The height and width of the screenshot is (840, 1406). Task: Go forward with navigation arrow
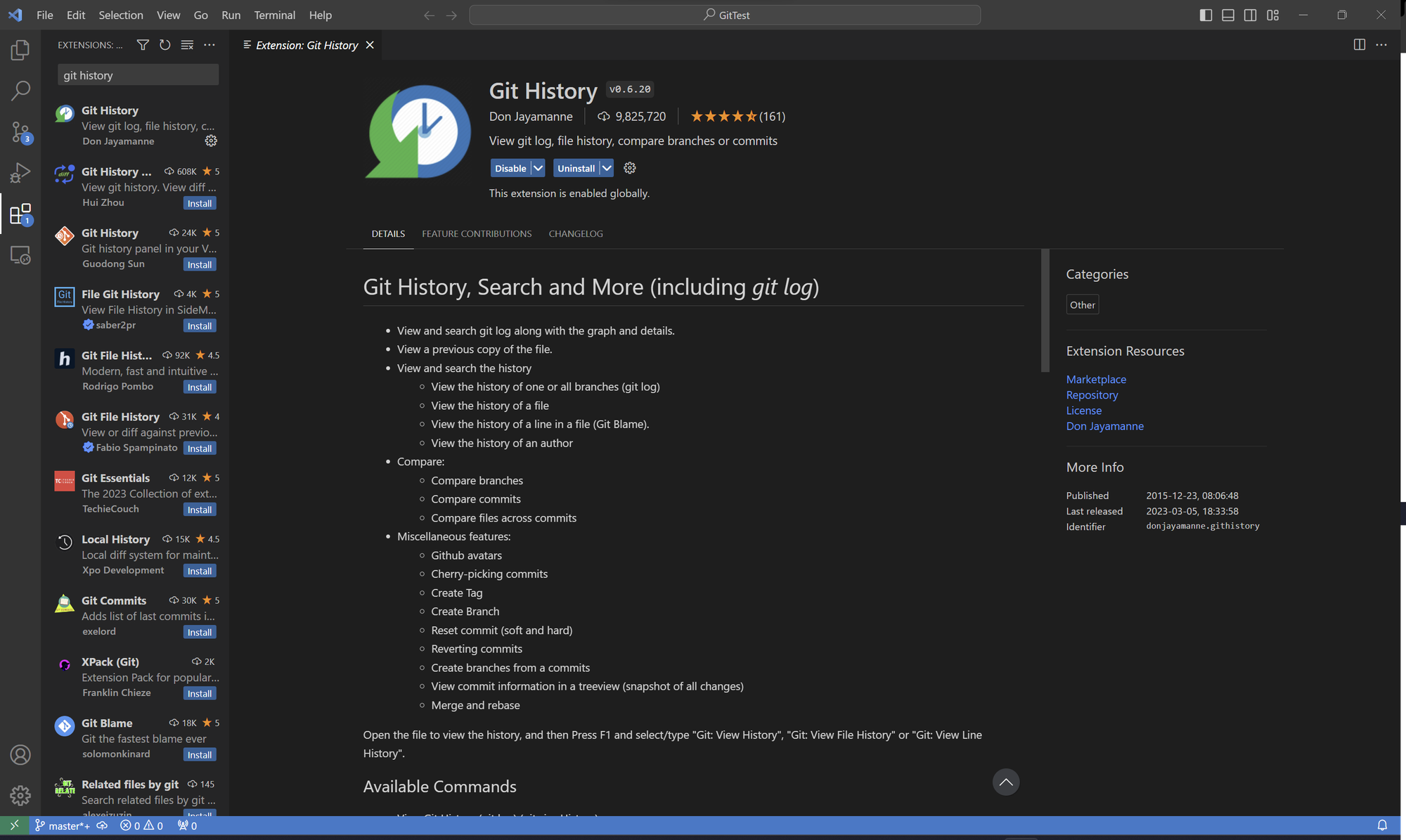(451, 15)
